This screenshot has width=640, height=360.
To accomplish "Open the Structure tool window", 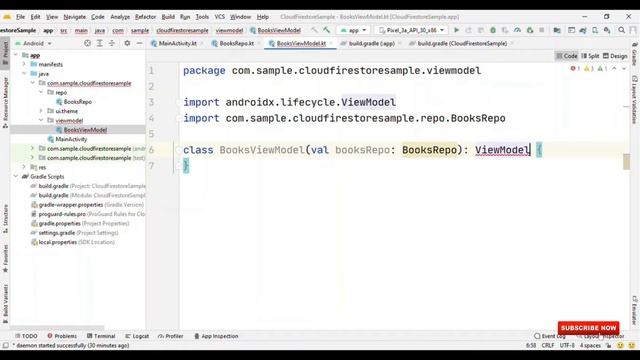I will (x=5, y=219).
